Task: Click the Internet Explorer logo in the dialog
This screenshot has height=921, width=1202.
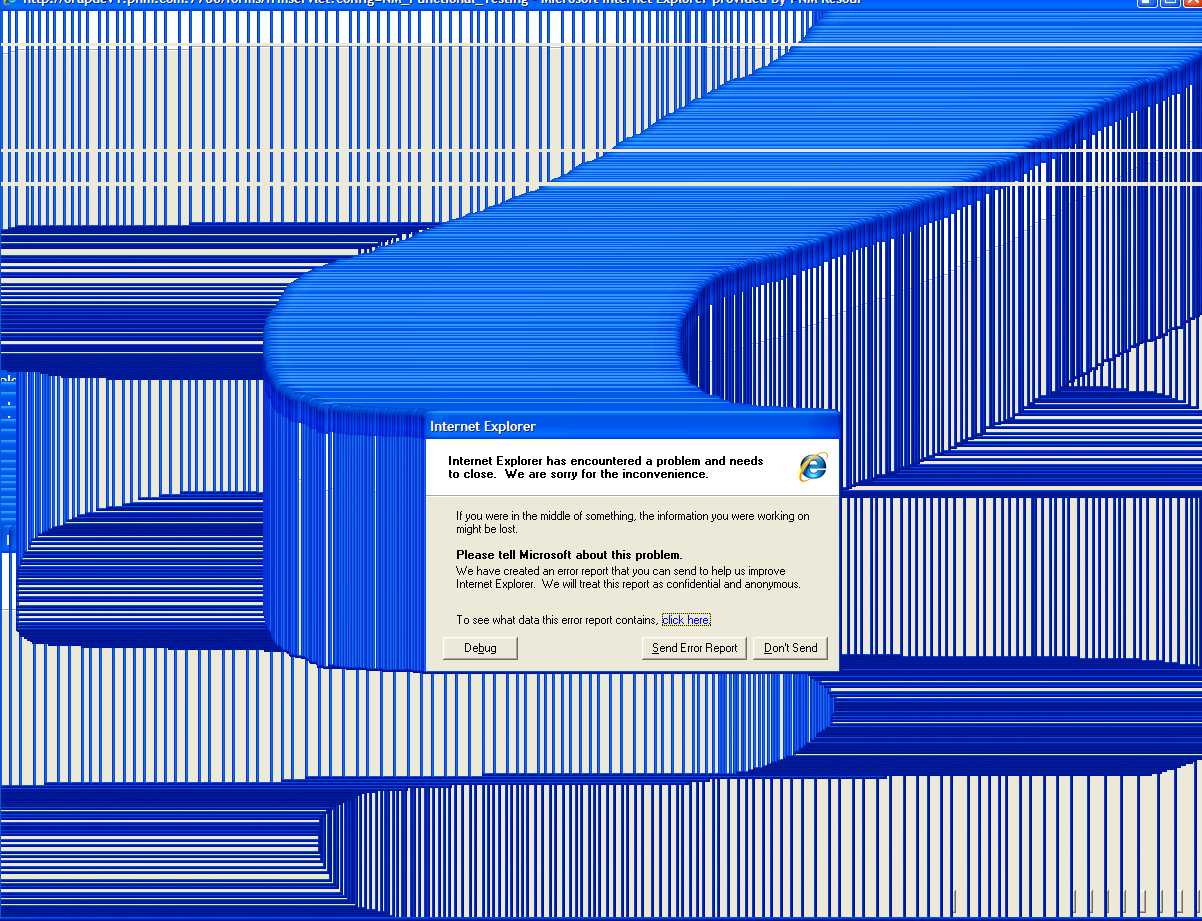Action: coord(812,467)
